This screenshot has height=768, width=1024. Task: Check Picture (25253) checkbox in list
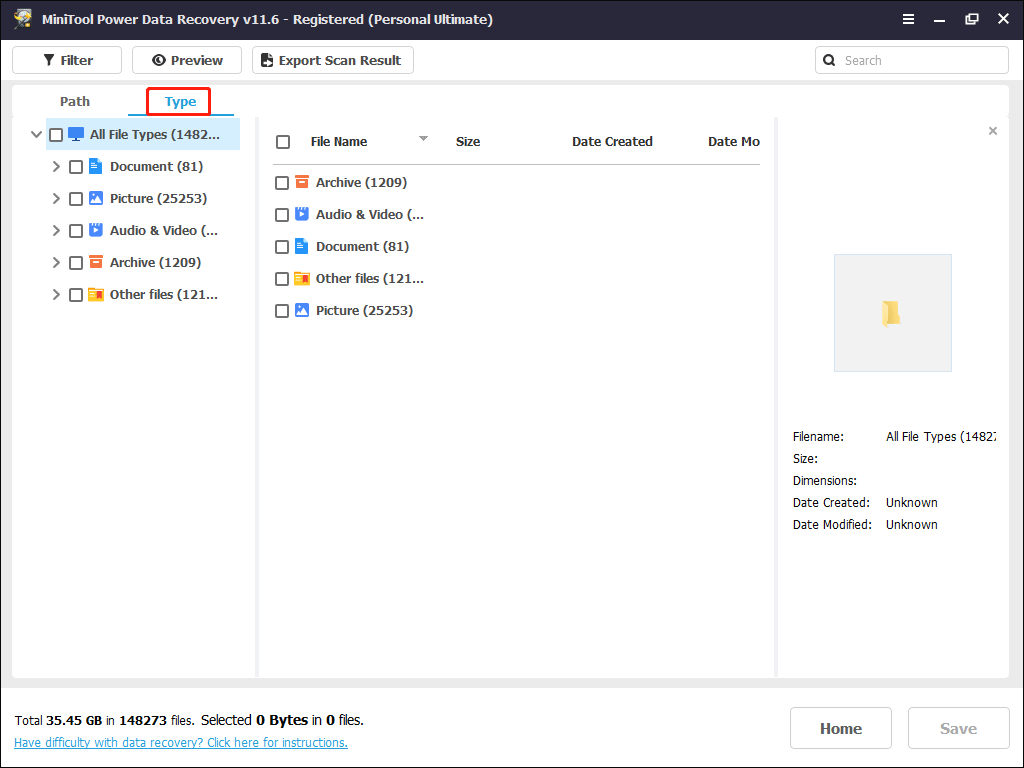(282, 311)
